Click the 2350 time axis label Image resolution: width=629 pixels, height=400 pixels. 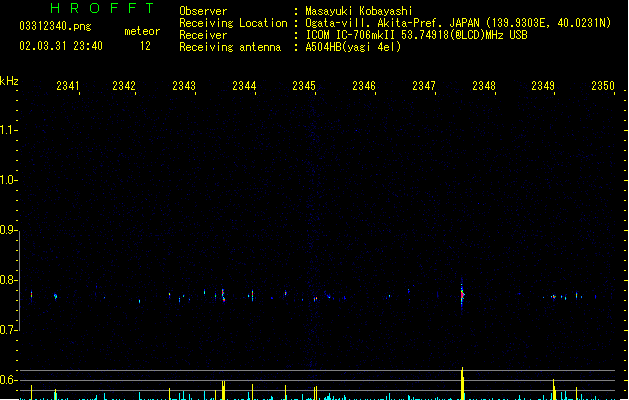click(603, 86)
